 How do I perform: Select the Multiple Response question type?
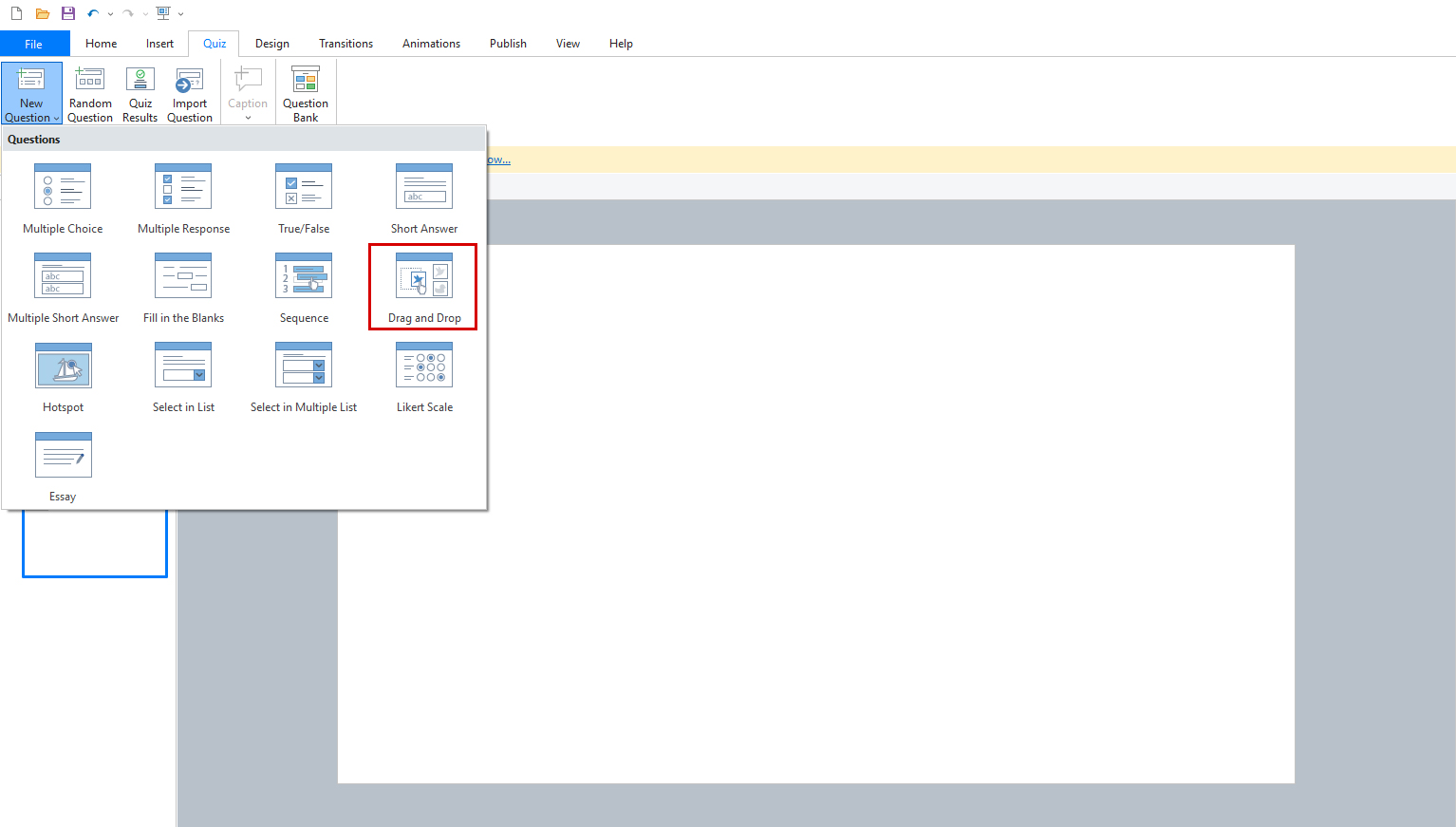click(x=183, y=199)
